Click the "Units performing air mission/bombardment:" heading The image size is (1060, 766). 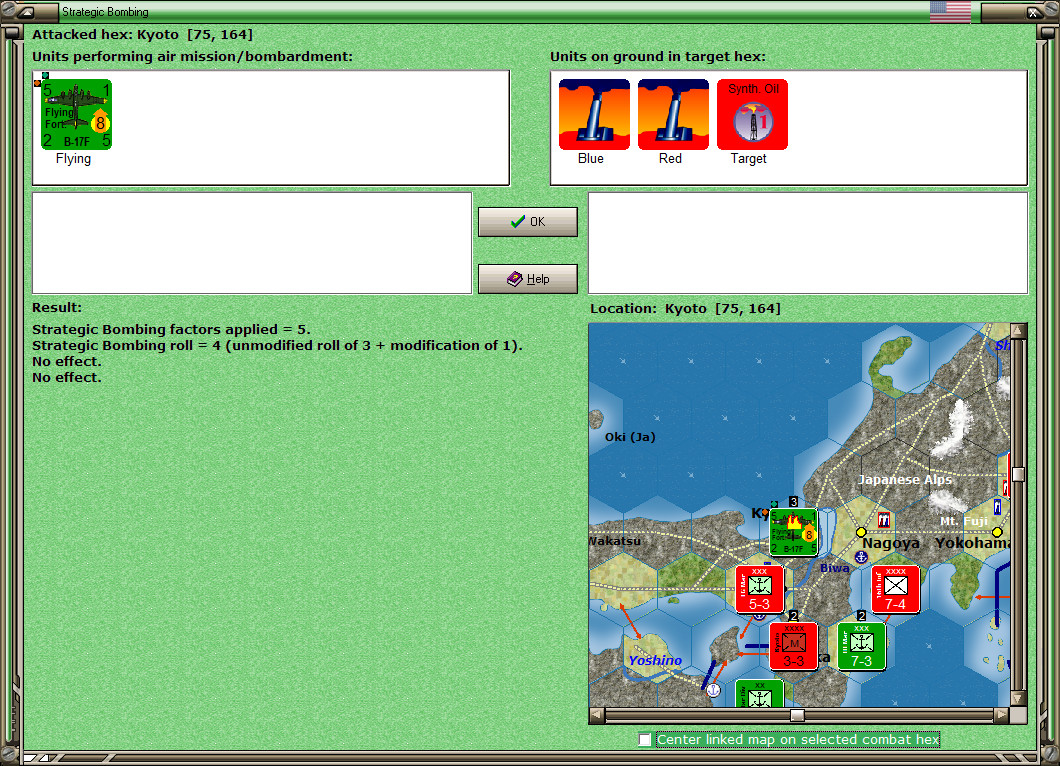point(193,57)
